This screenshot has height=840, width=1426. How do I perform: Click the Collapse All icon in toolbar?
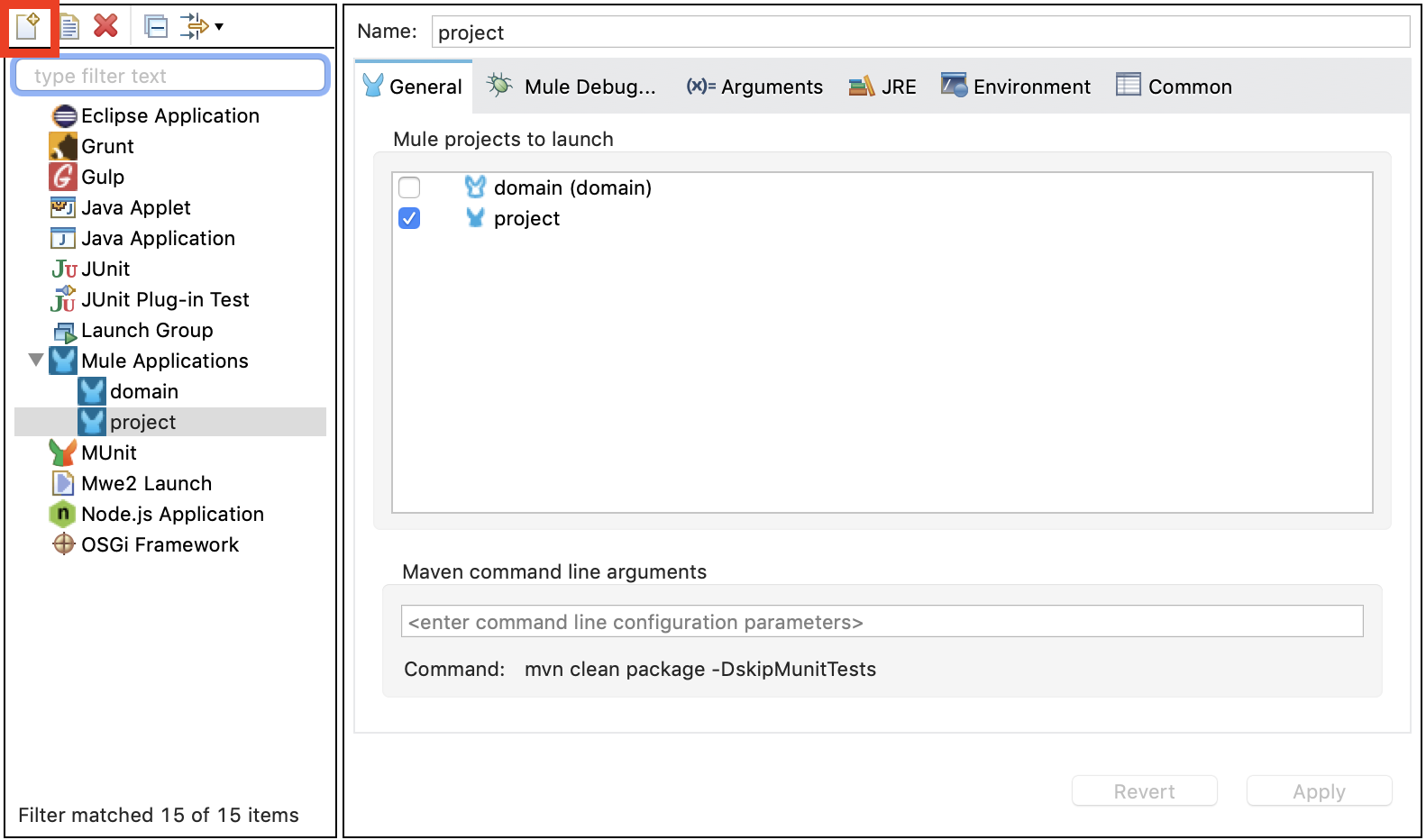pos(156,26)
